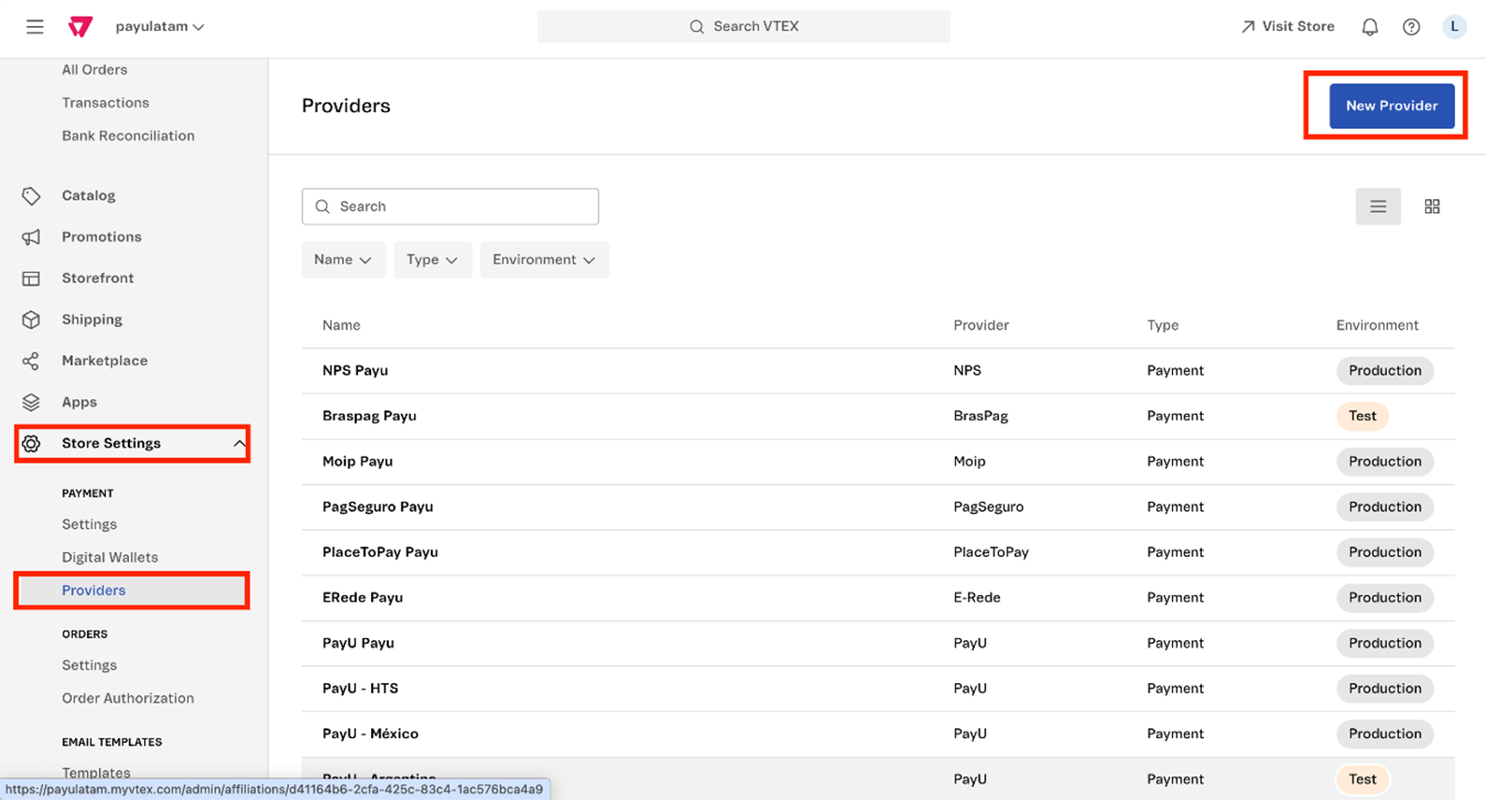The width and height of the screenshot is (1486, 812).
Task: Switch to list view layout
Action: tap(1378, 207)
